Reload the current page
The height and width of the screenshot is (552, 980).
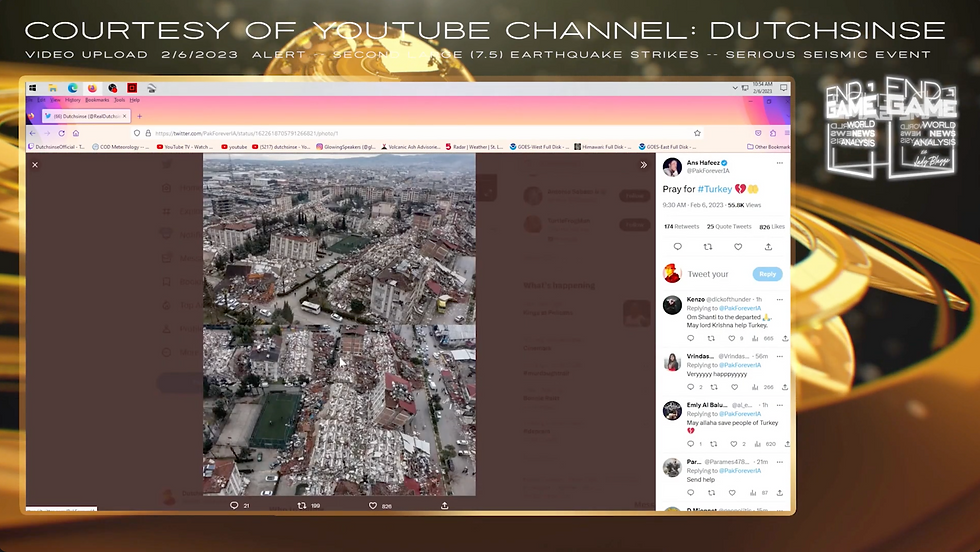61,133
